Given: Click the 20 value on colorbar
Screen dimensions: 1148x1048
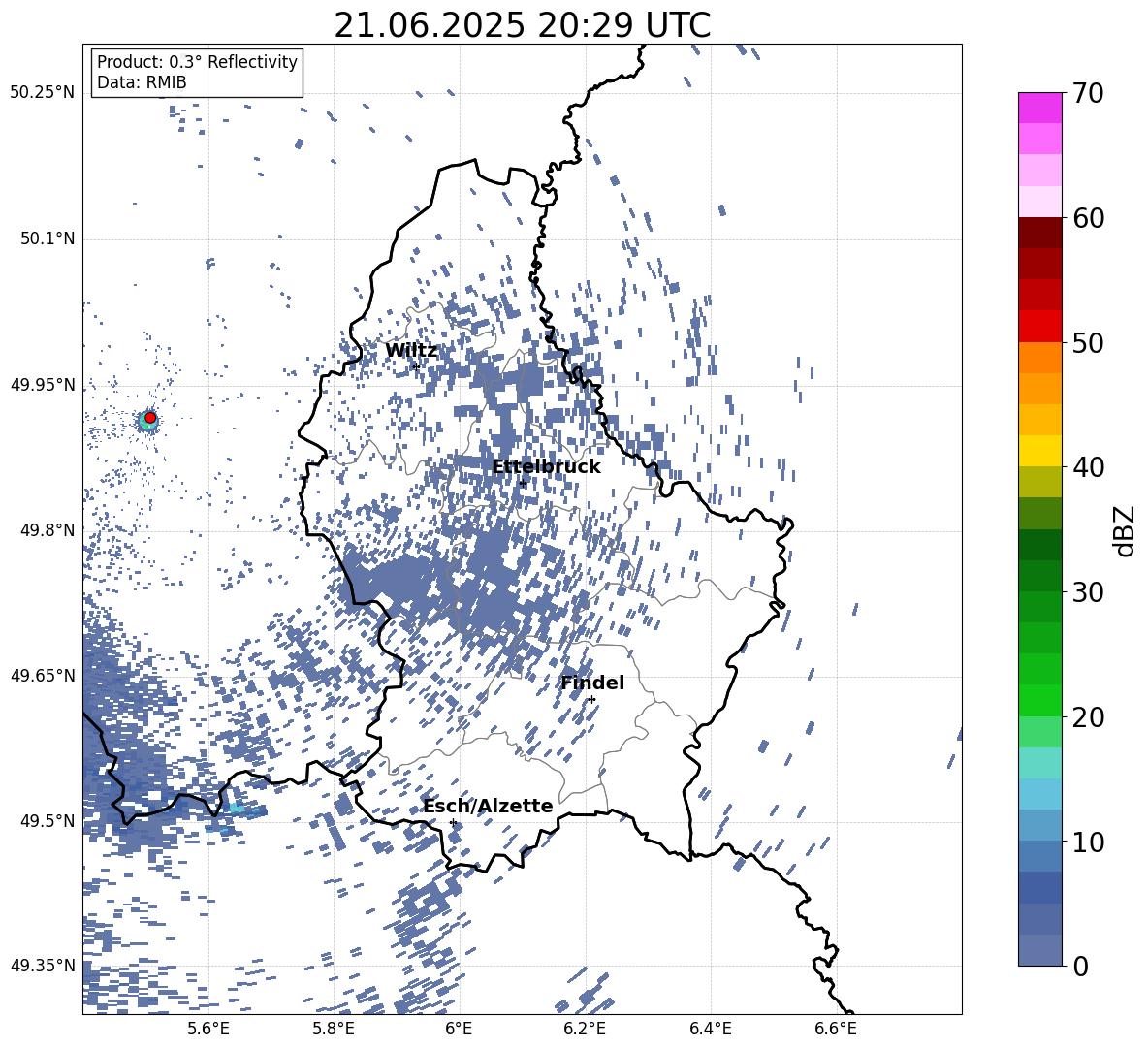Looking at the screenshot, I should coord(1087,717).
